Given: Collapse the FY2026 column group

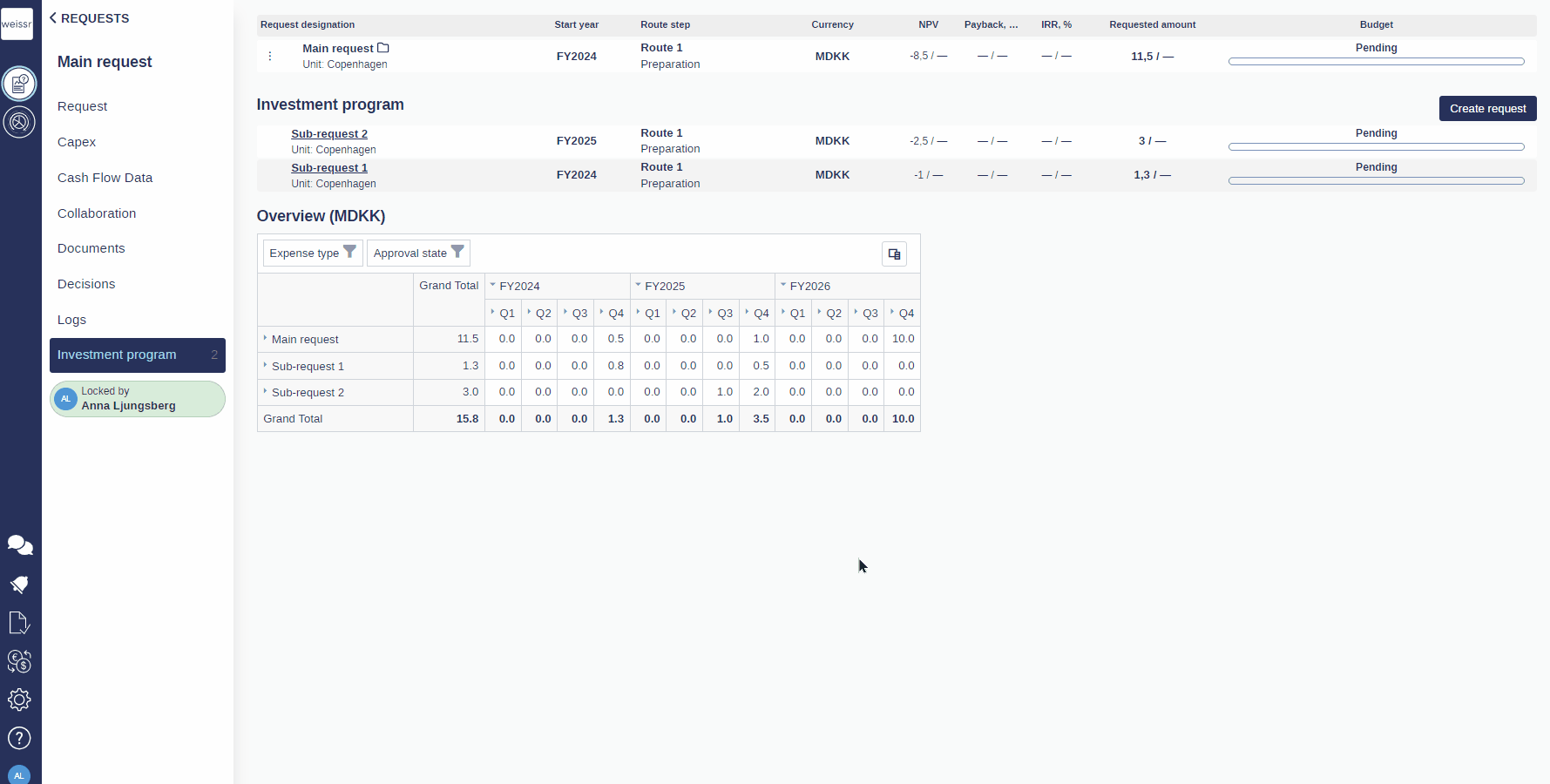Looking at the screenshot, I should (783, 285).
